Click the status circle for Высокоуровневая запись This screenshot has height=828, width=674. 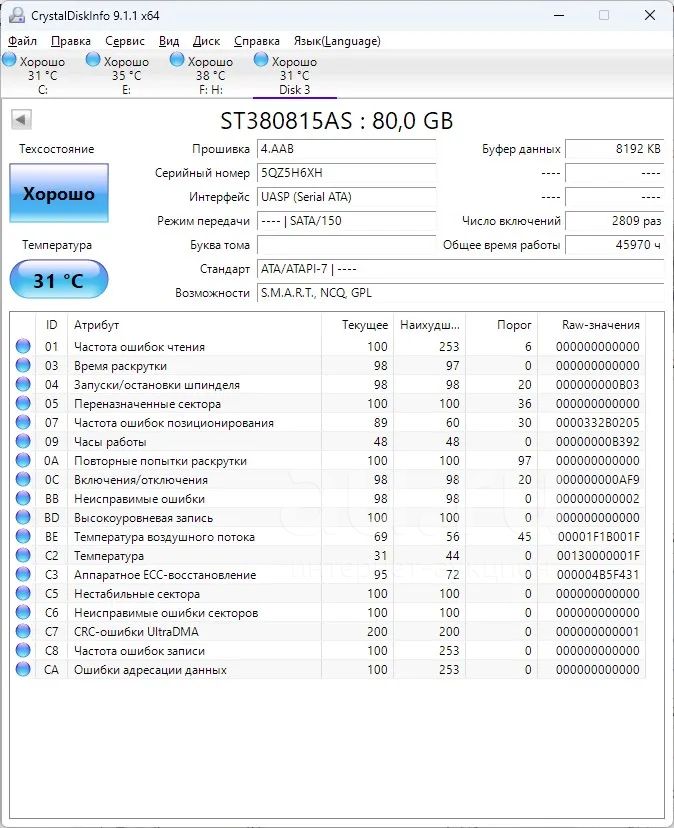[x=23, y=518]
